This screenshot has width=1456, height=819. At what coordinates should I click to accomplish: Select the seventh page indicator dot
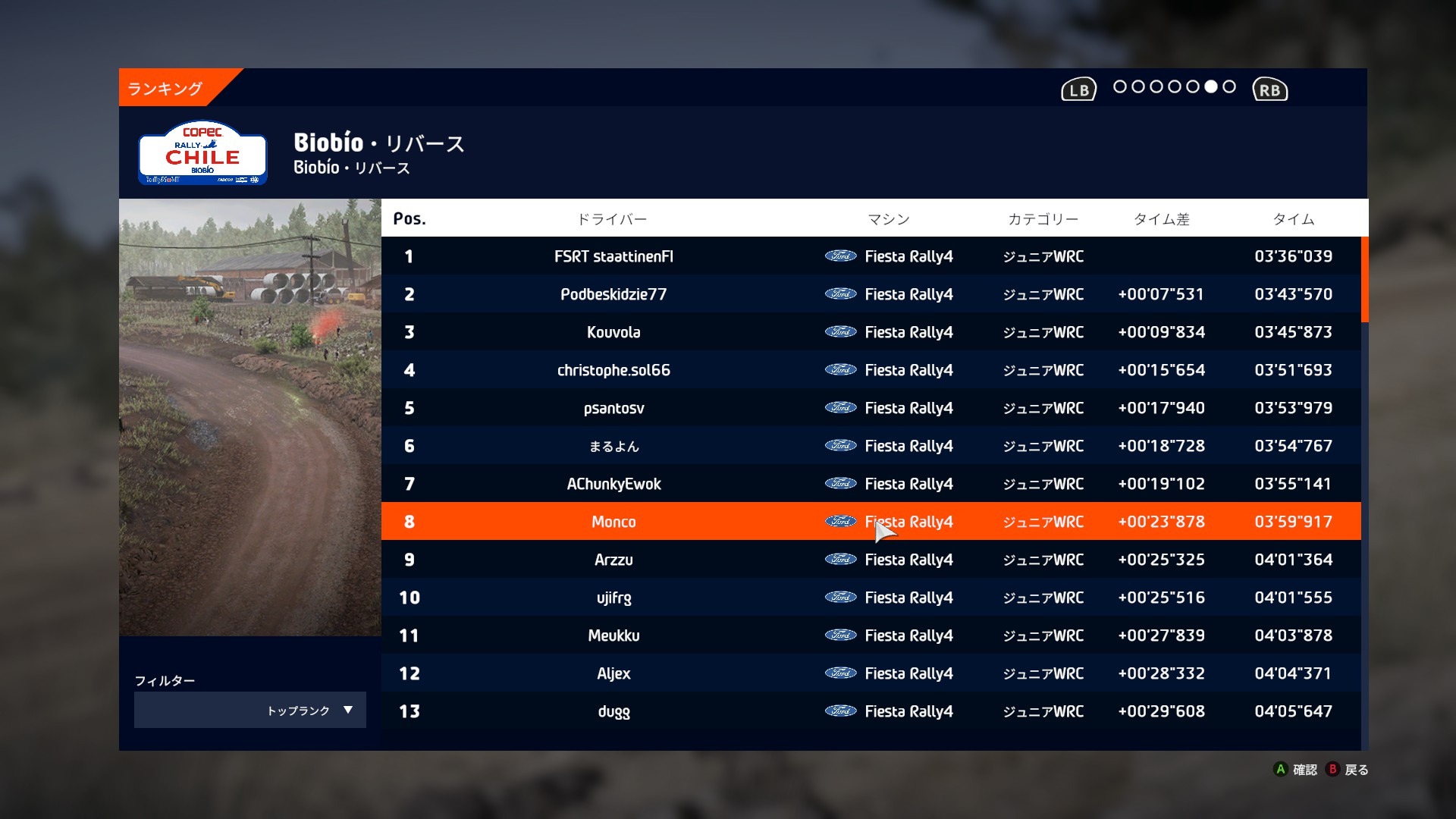(x=1229, y=86)
